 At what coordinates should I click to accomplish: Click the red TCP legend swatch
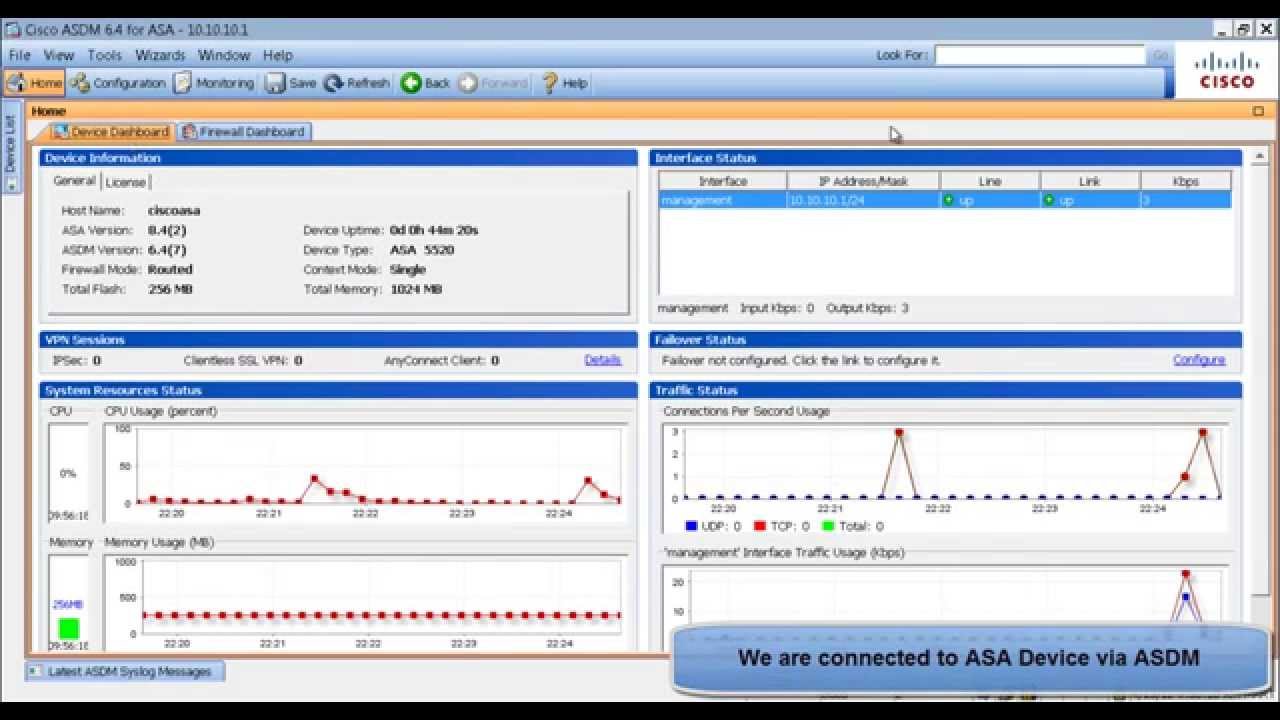tap(759, 526)
